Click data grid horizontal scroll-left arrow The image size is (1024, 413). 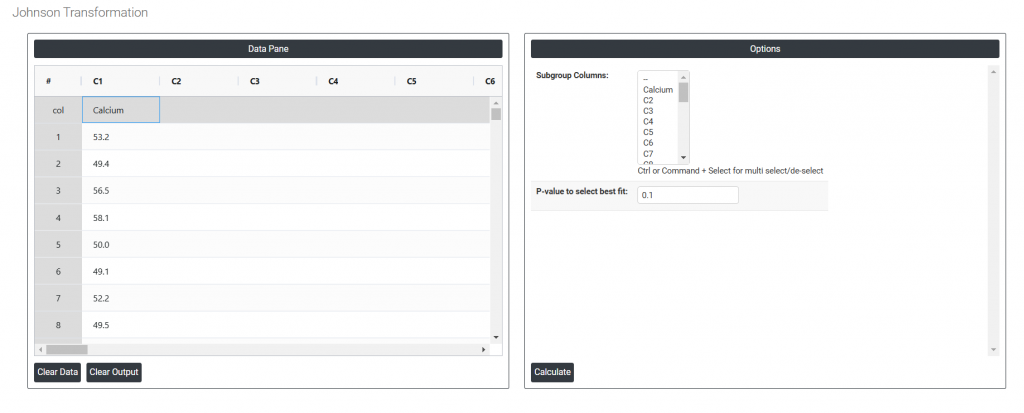click(x=40, y=349)
